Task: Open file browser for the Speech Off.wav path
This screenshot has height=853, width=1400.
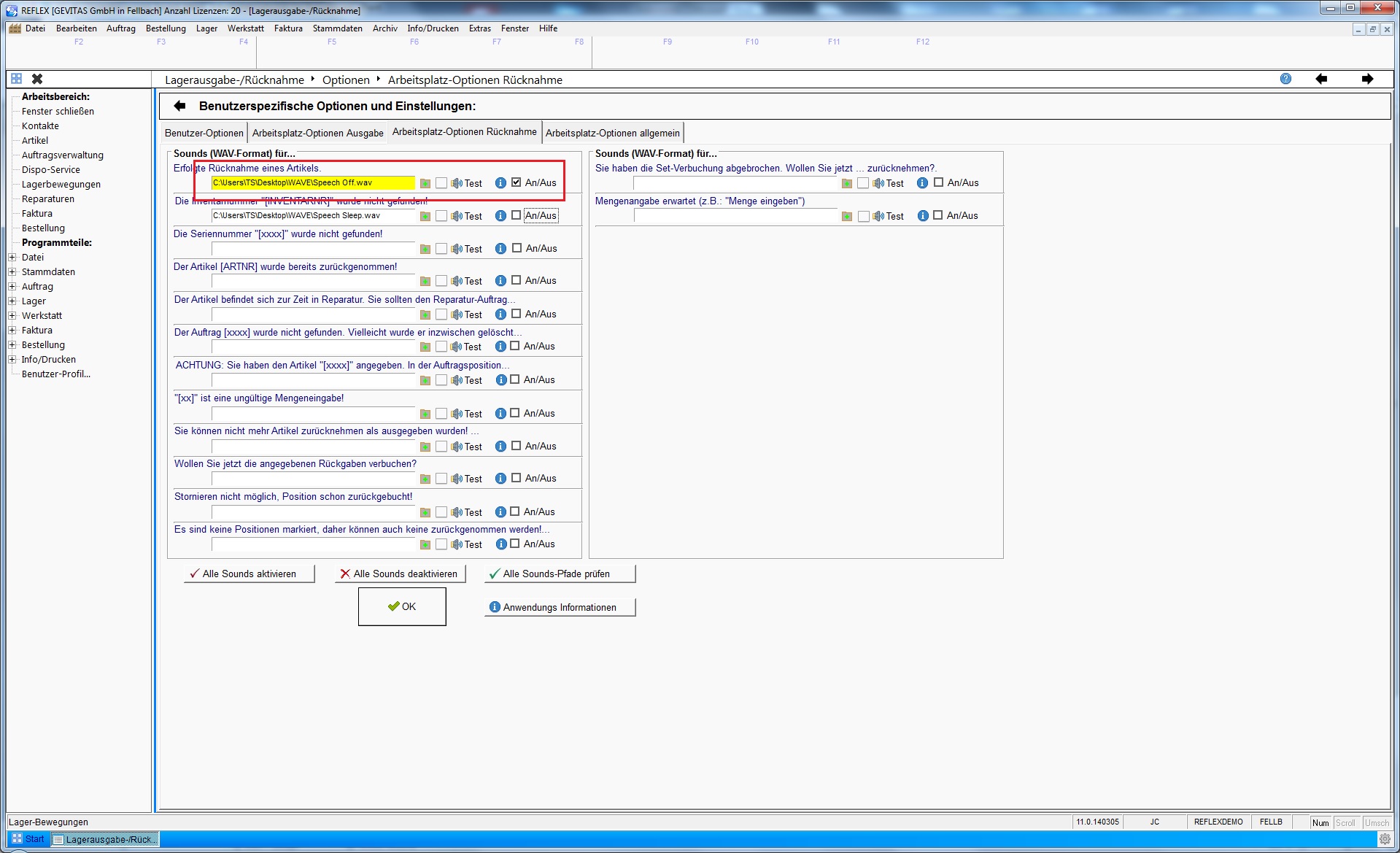Action: (425, 183)
